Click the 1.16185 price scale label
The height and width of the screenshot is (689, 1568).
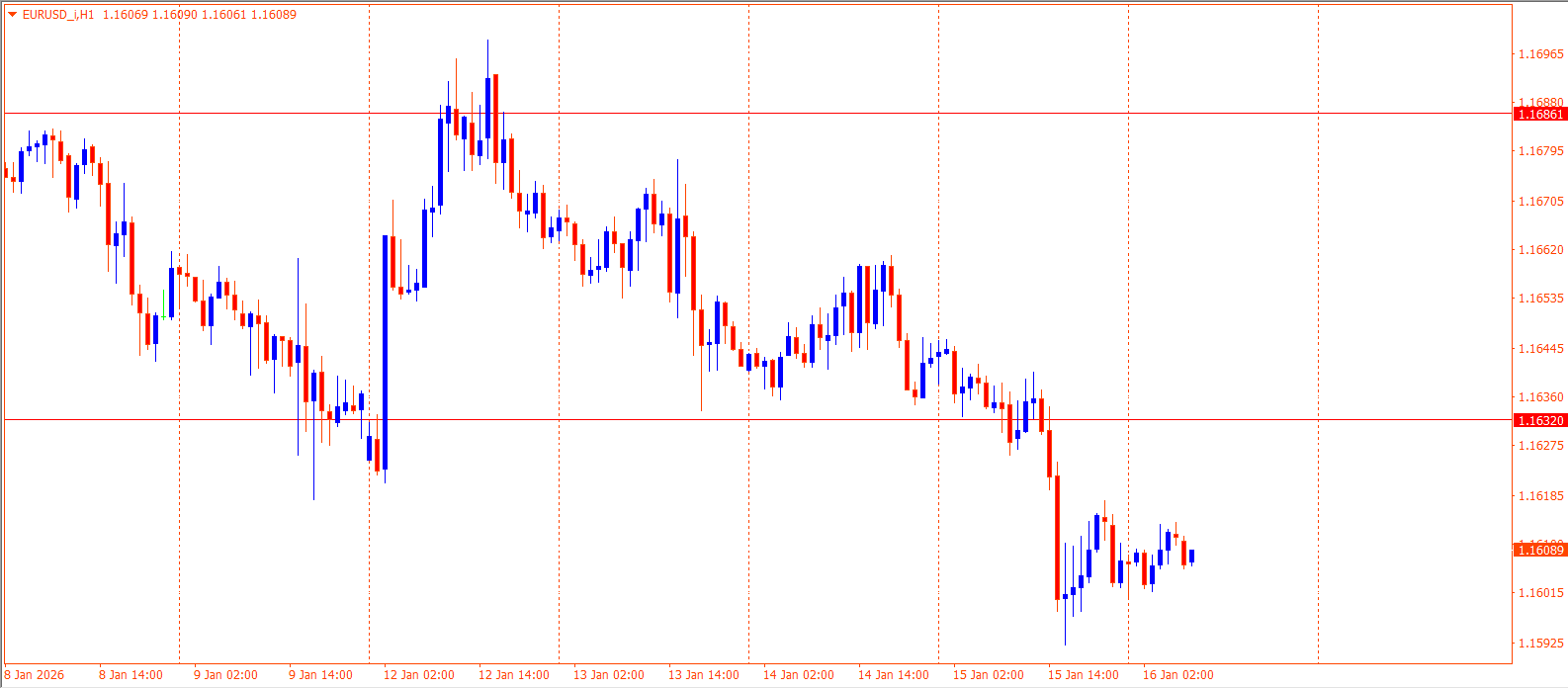(x=1541, y=496)
